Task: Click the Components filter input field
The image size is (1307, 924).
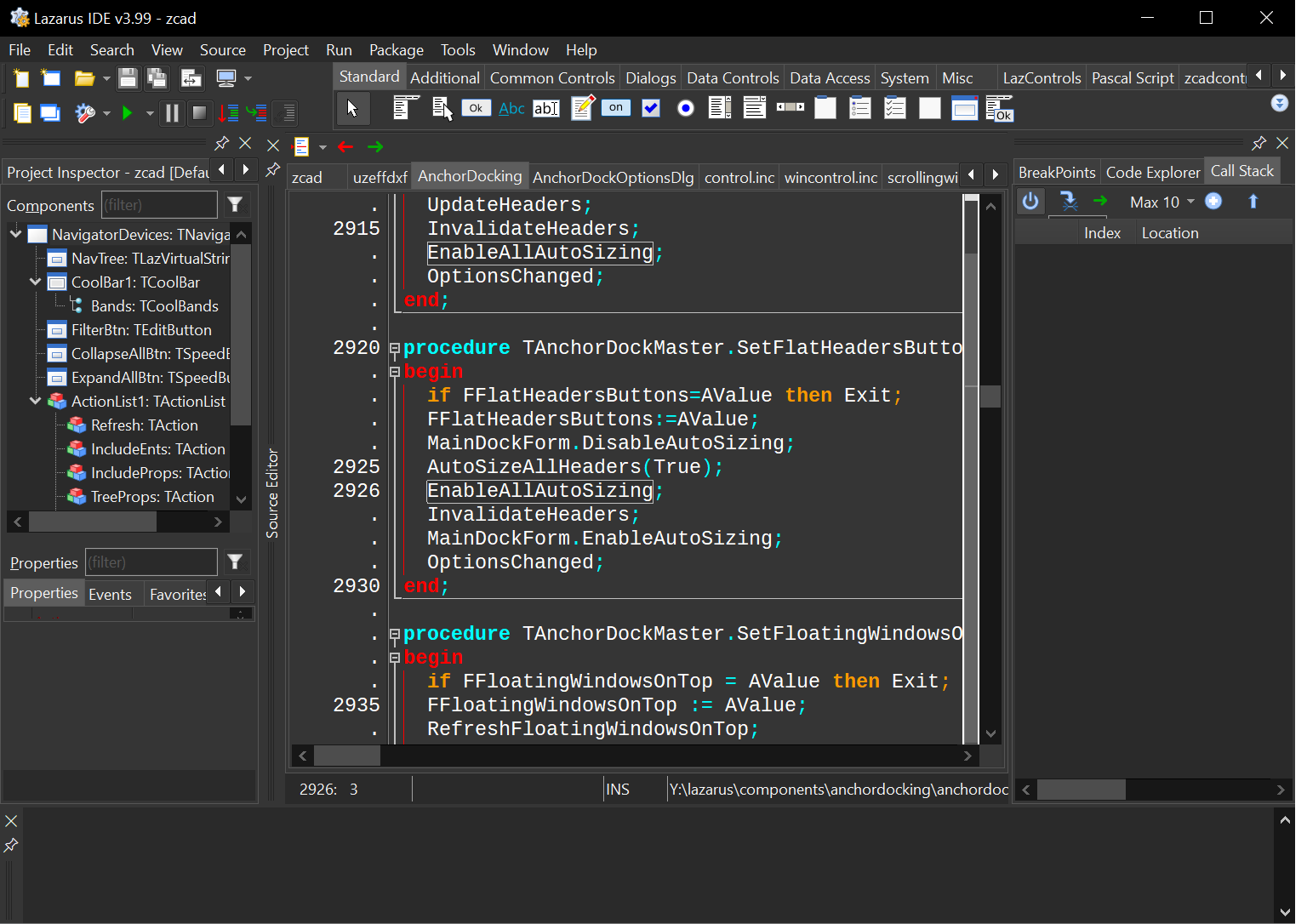Action: 159,205
